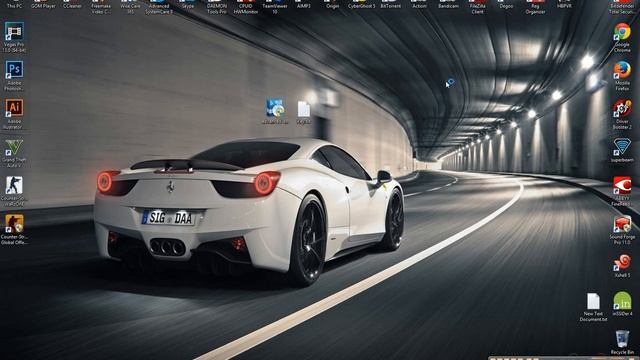Open the Bitdefender Total Security shortcut

pyautogui.click(x=622, y=7)
